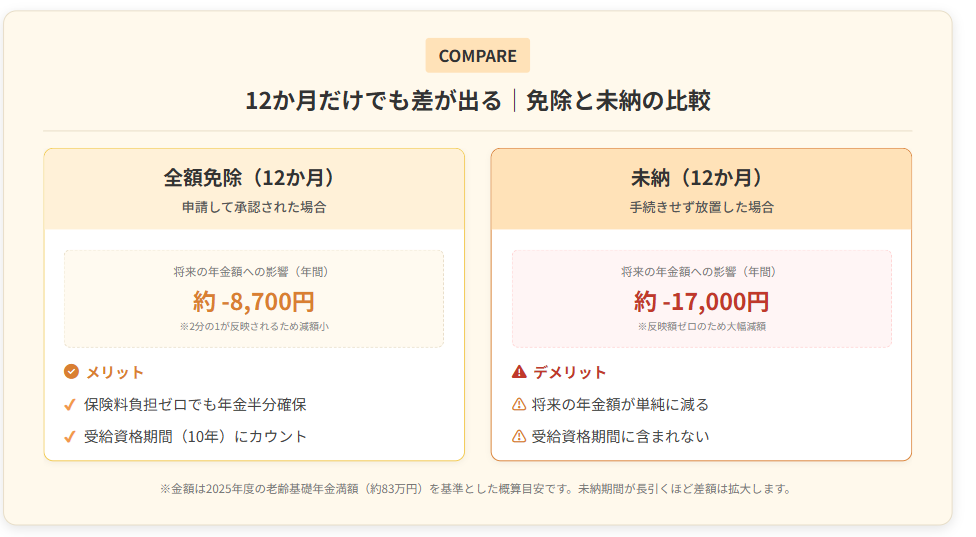The height and width of the screenshot is (537, 976).
Task: Click the デメリット label text
Action: click(569, 372)
